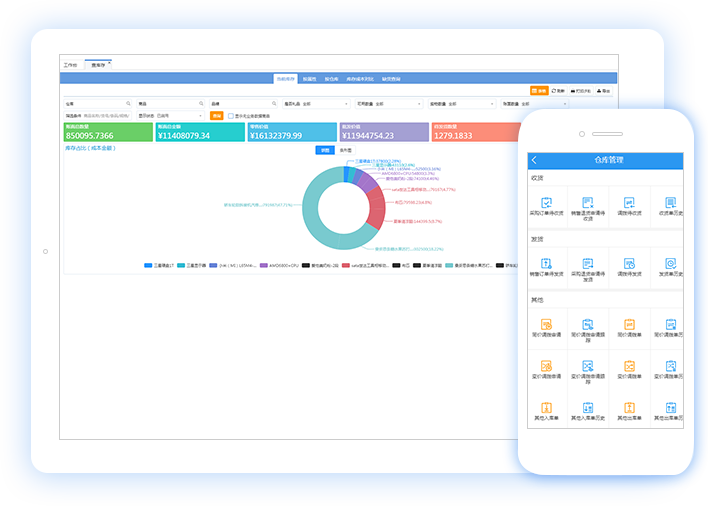Switch chart to 条形图 view

(345, 150)
